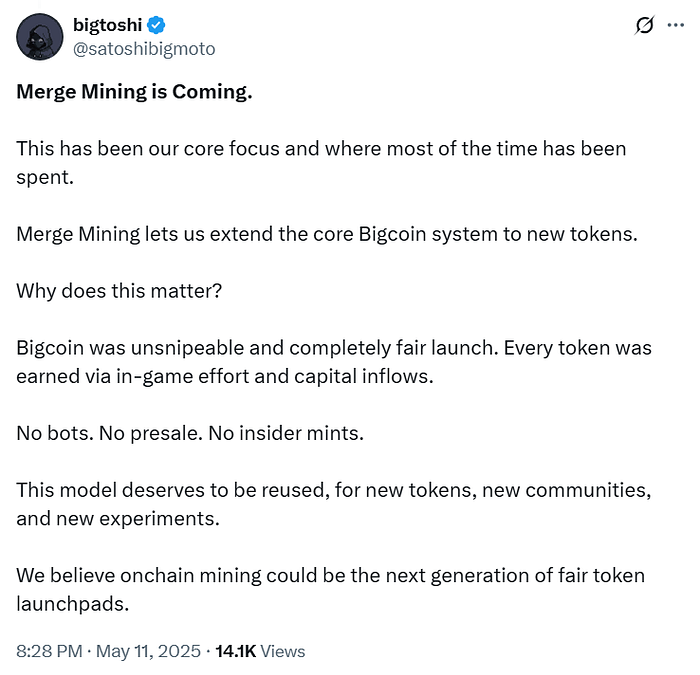
Task: Click the 'Merge Mining lets us extend' sentence
Action: (327, 234)
